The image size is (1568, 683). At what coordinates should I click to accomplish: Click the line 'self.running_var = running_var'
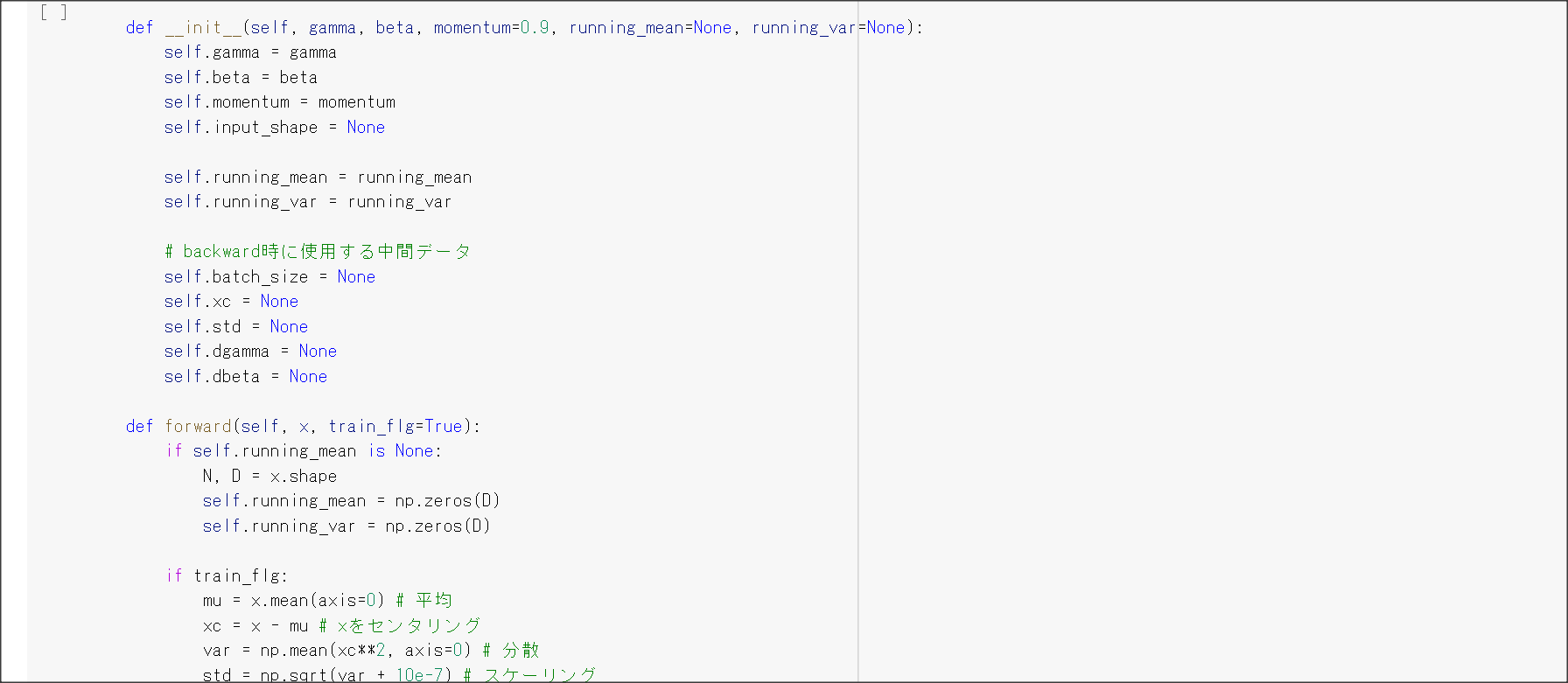tap(308, 202)
